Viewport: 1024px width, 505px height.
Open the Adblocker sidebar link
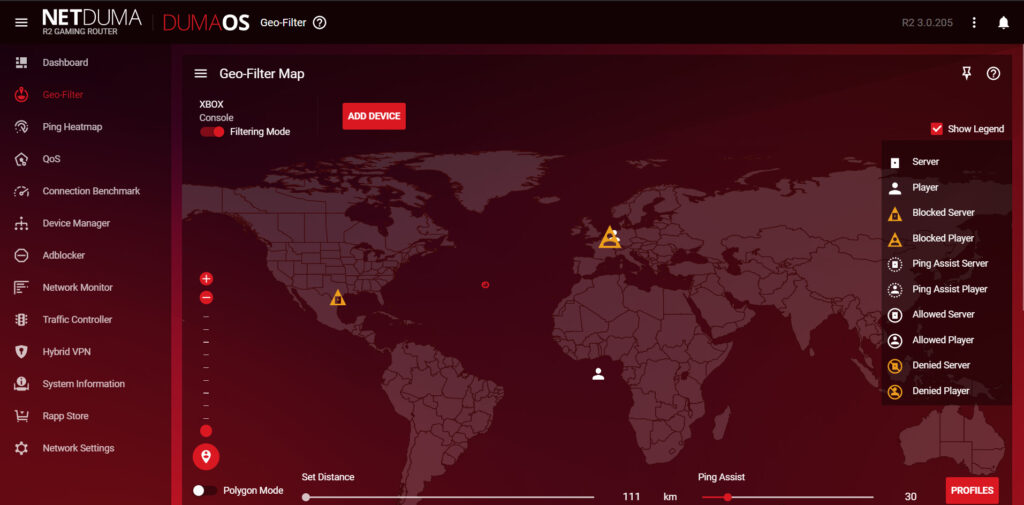click(64, 255)
